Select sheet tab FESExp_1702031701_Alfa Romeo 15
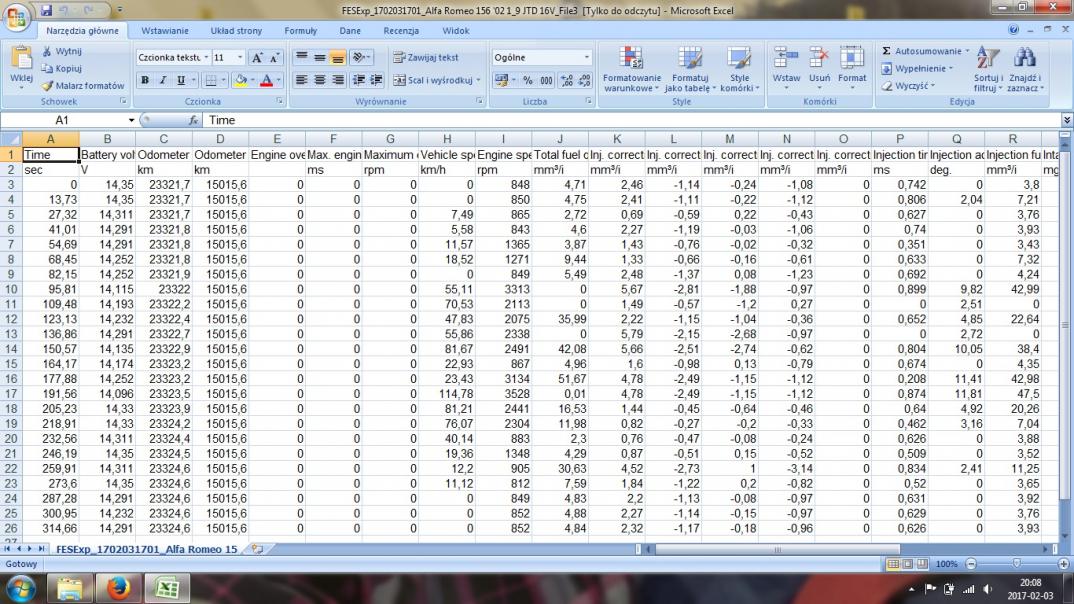 pyautogui.click(x=146, y=549)
